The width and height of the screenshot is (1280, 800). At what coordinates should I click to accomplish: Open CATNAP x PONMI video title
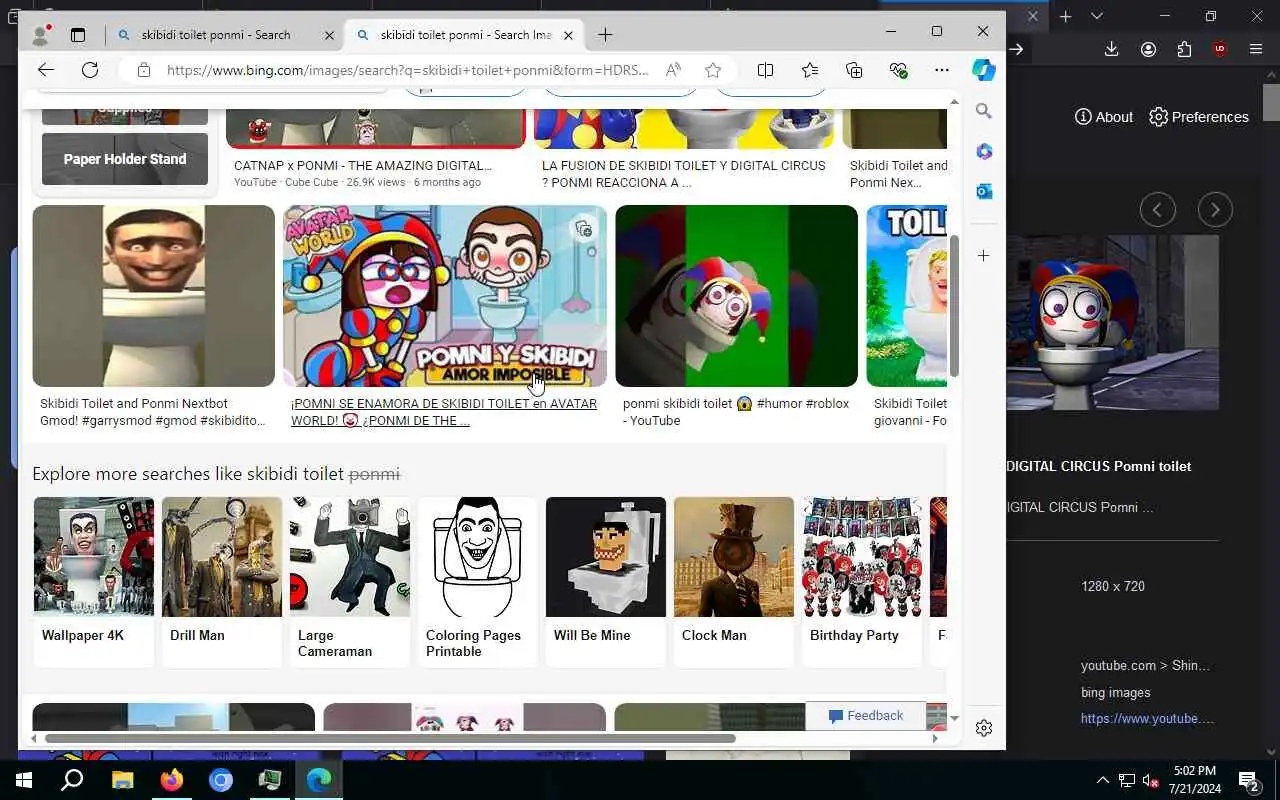(x=363, y=166)
